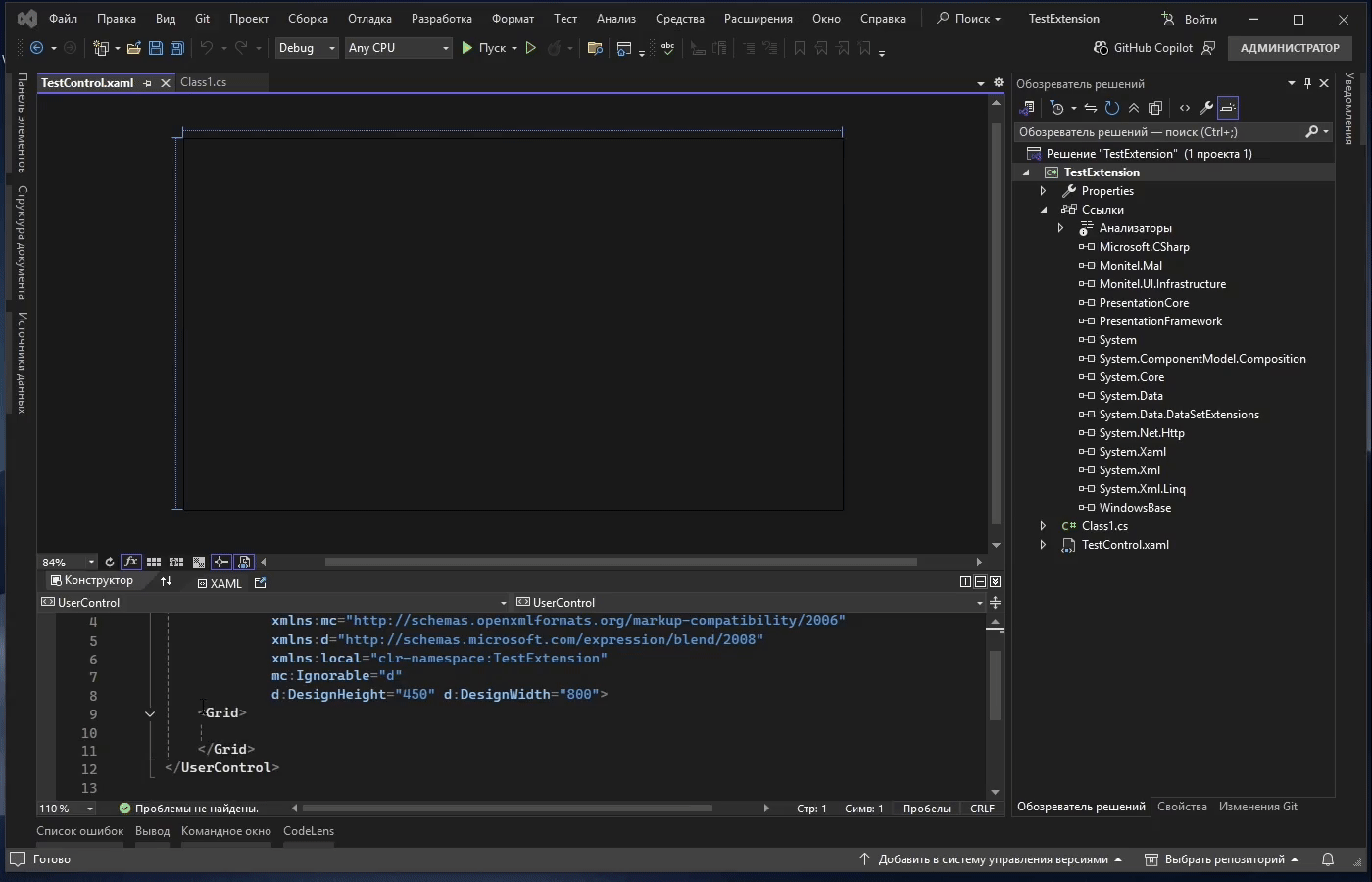Screen dimensions: 1372x882
Task: Swap panes with the up-down arrows icon
Action: point(166,581)
